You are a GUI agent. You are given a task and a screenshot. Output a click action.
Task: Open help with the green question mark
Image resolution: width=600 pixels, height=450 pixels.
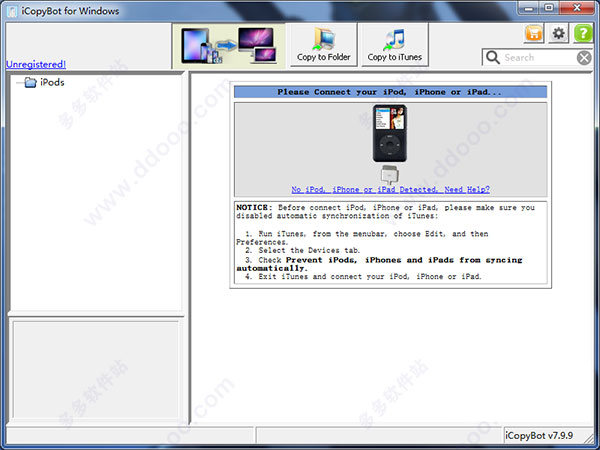(x=583, y=33)
